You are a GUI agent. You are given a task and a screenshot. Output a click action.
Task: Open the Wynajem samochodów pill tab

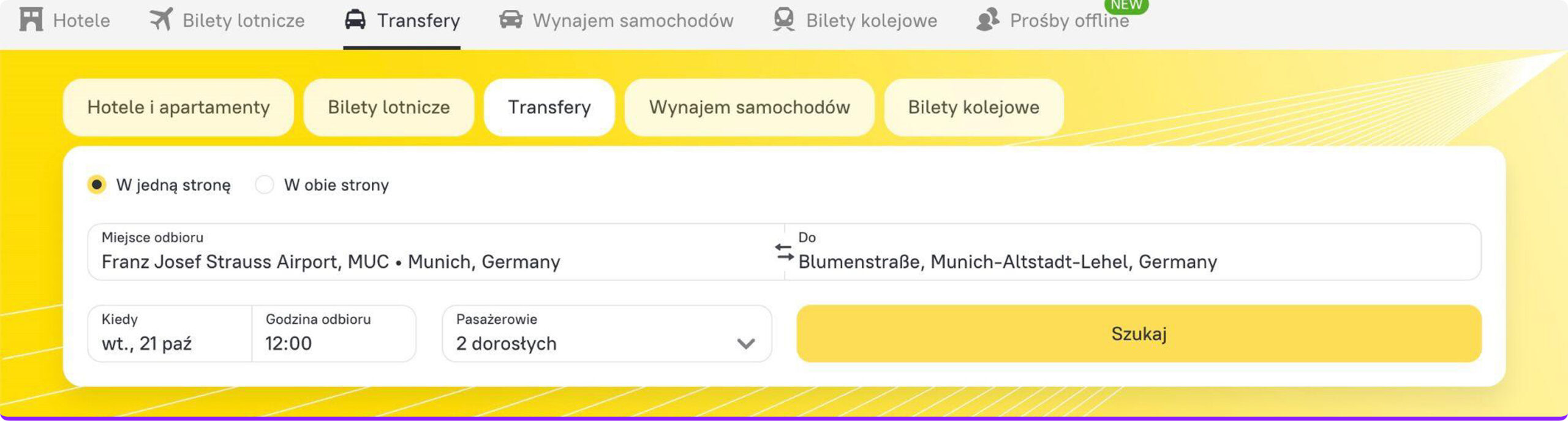click(x=749, y=107)
